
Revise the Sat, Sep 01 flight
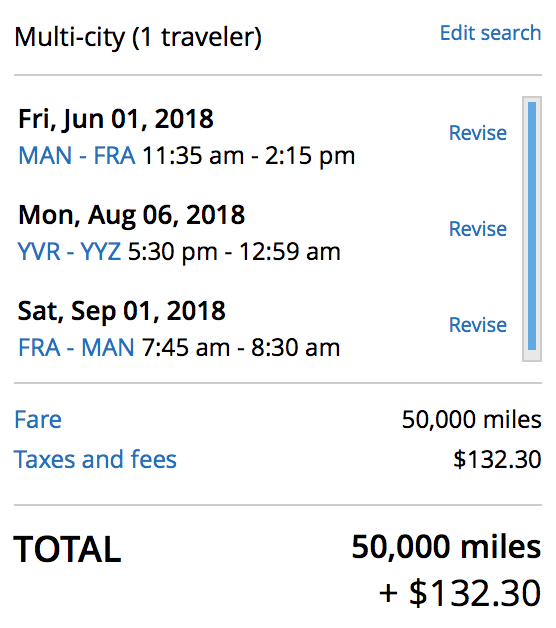click(477, 324)
